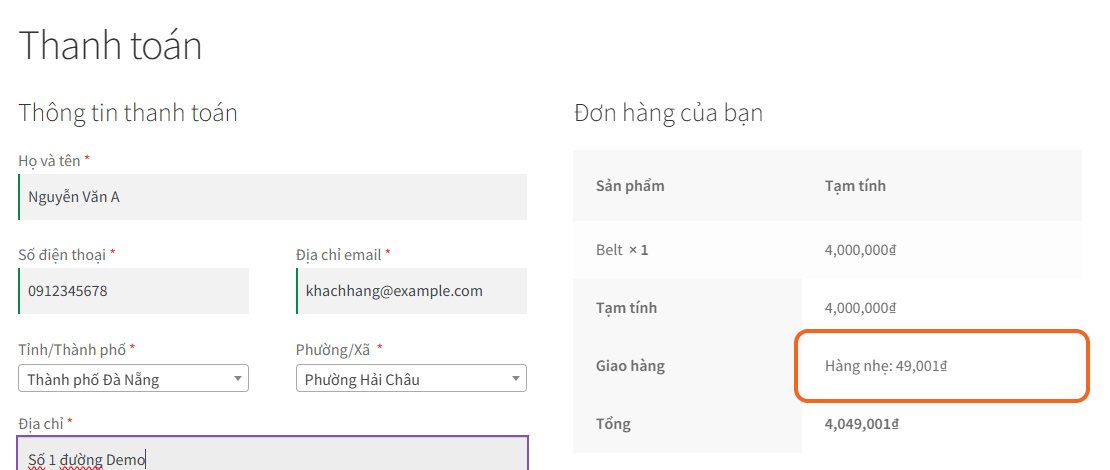
Task: Click the Số điện thoại input field
Action: 134,290
